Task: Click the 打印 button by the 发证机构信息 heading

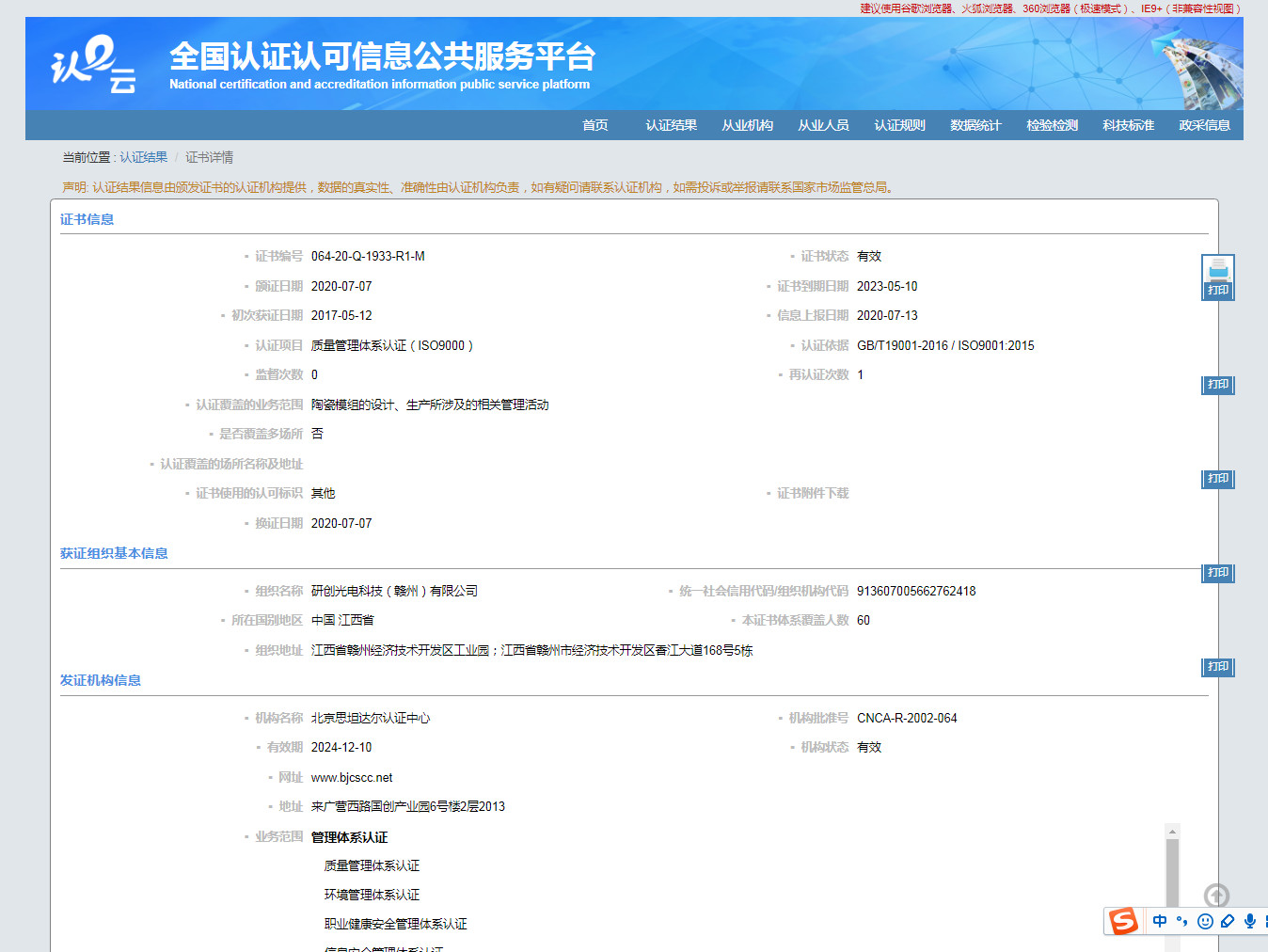Action: coord(1218,667)
